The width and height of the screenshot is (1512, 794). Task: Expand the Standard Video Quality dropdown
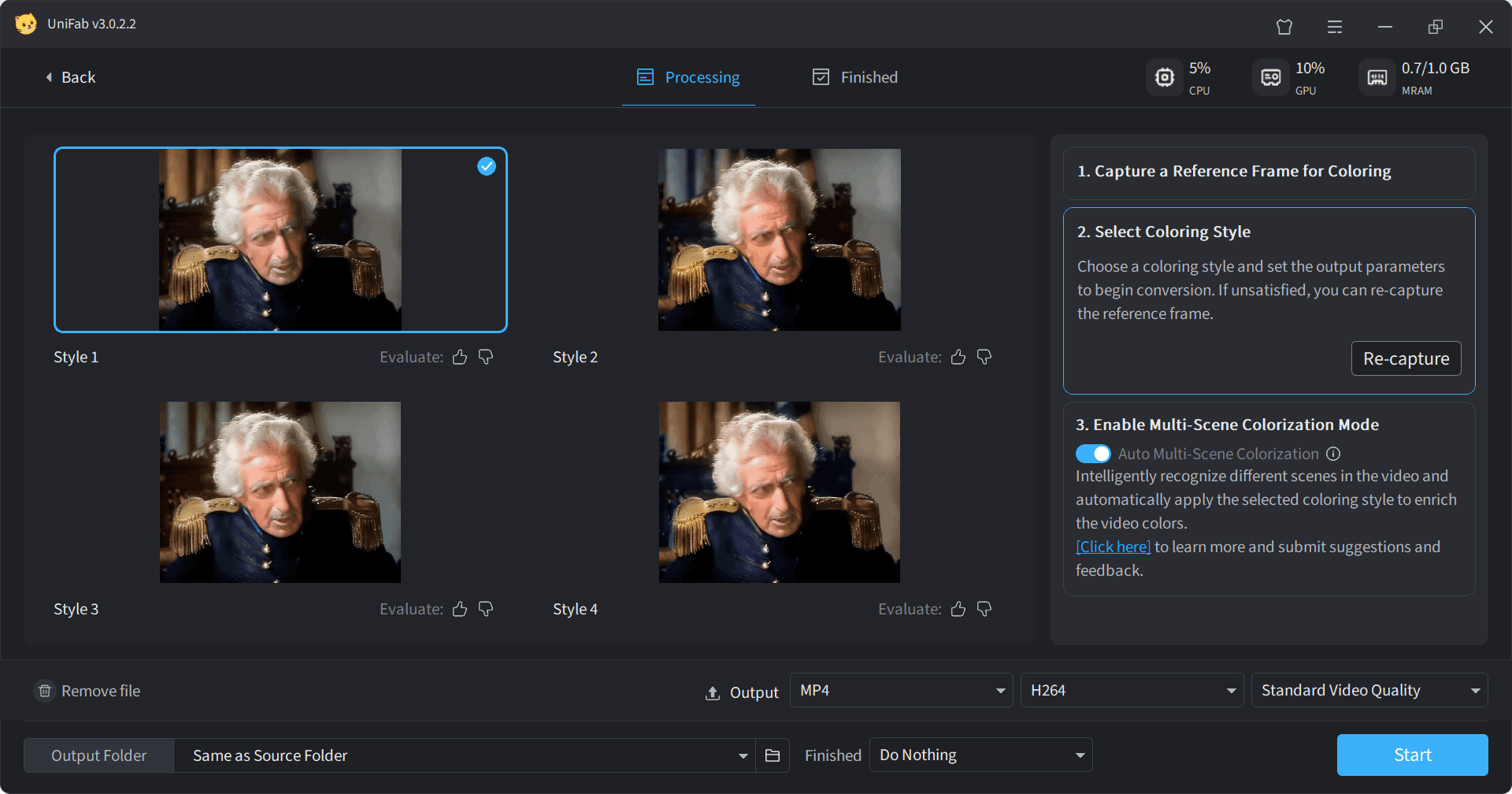[1369, 691]
